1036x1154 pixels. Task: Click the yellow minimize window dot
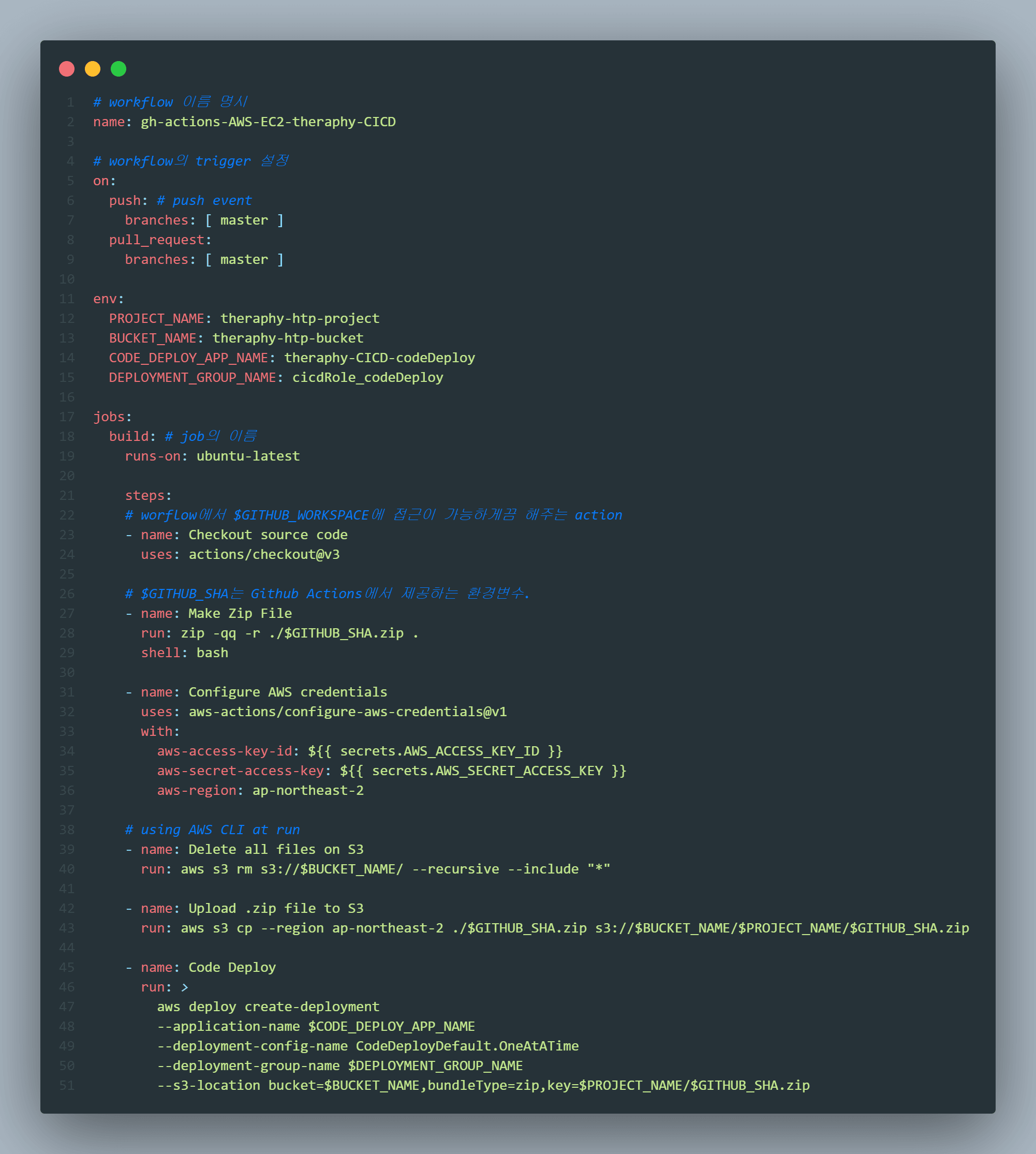(93, 69)
